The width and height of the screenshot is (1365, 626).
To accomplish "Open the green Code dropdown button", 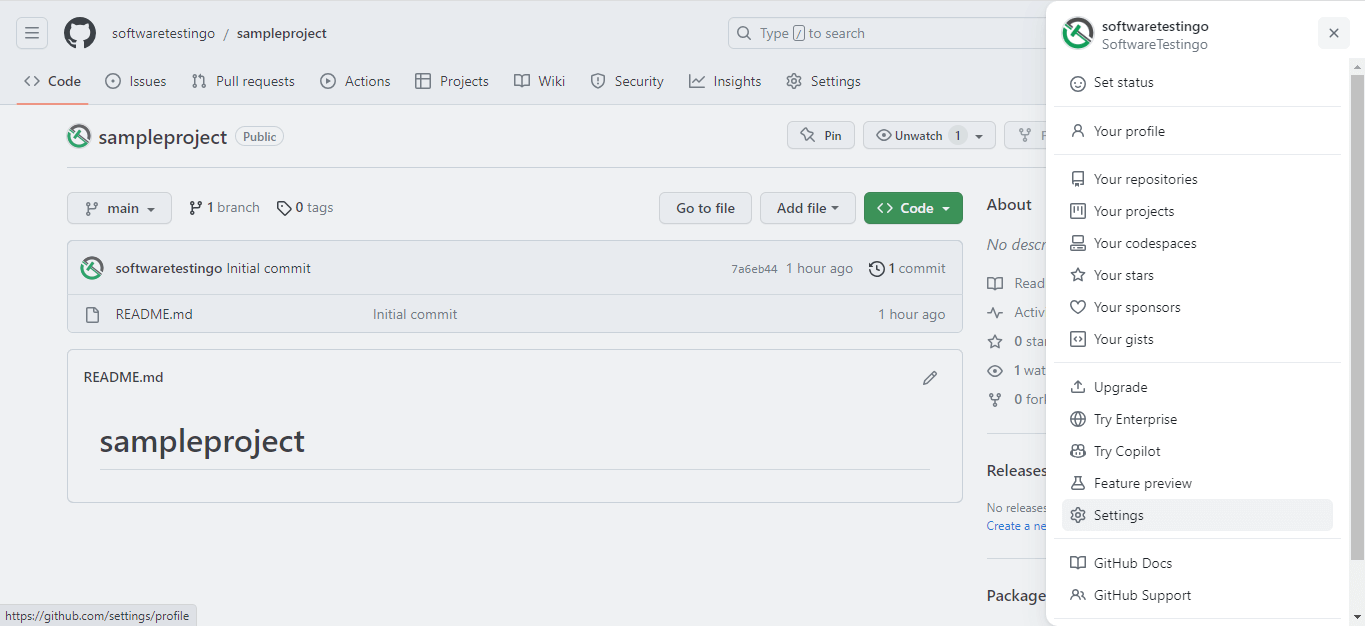I will coord(913,208).
